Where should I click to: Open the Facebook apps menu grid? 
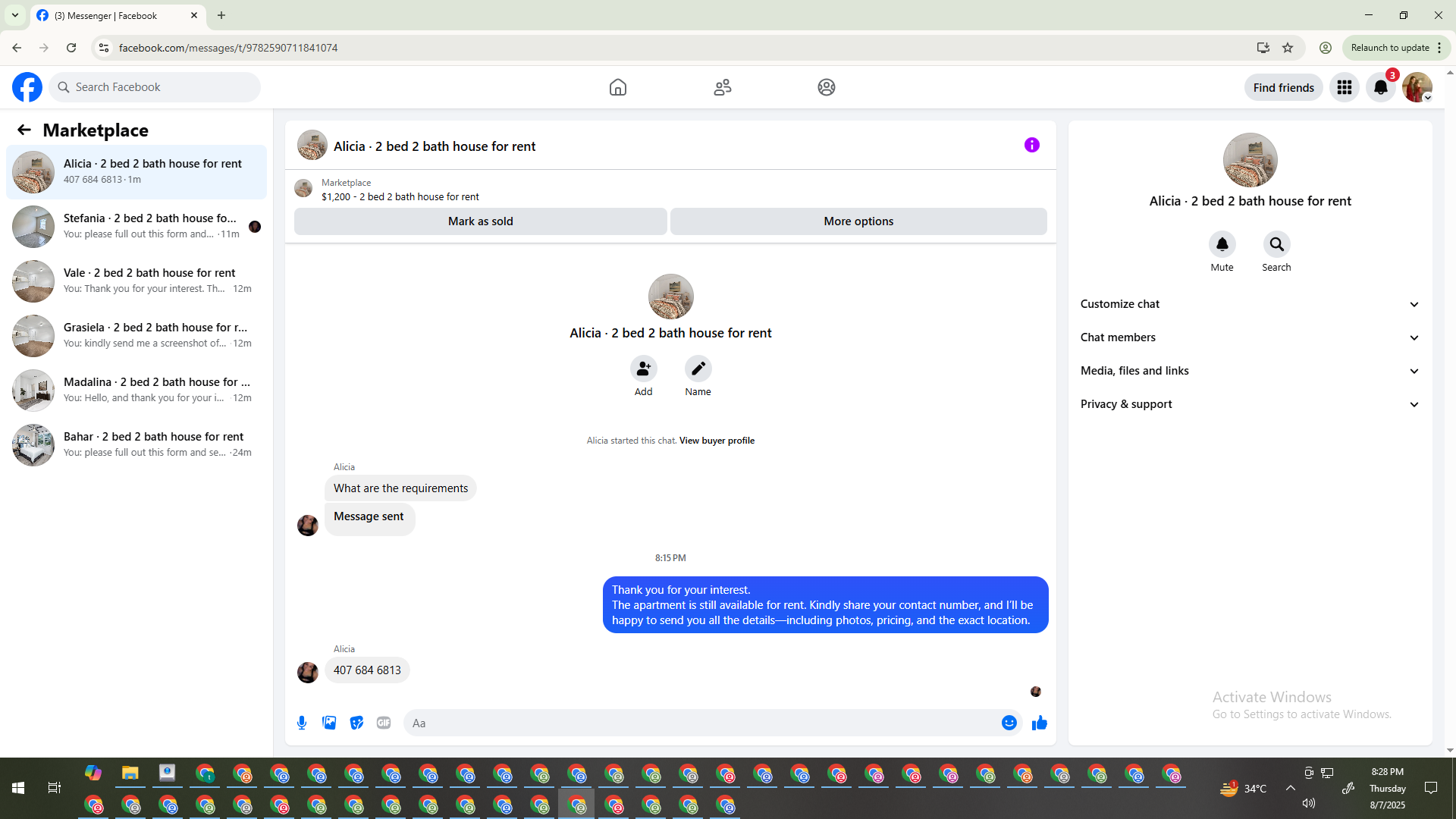pyautogui.click(x=1345, y=87)
